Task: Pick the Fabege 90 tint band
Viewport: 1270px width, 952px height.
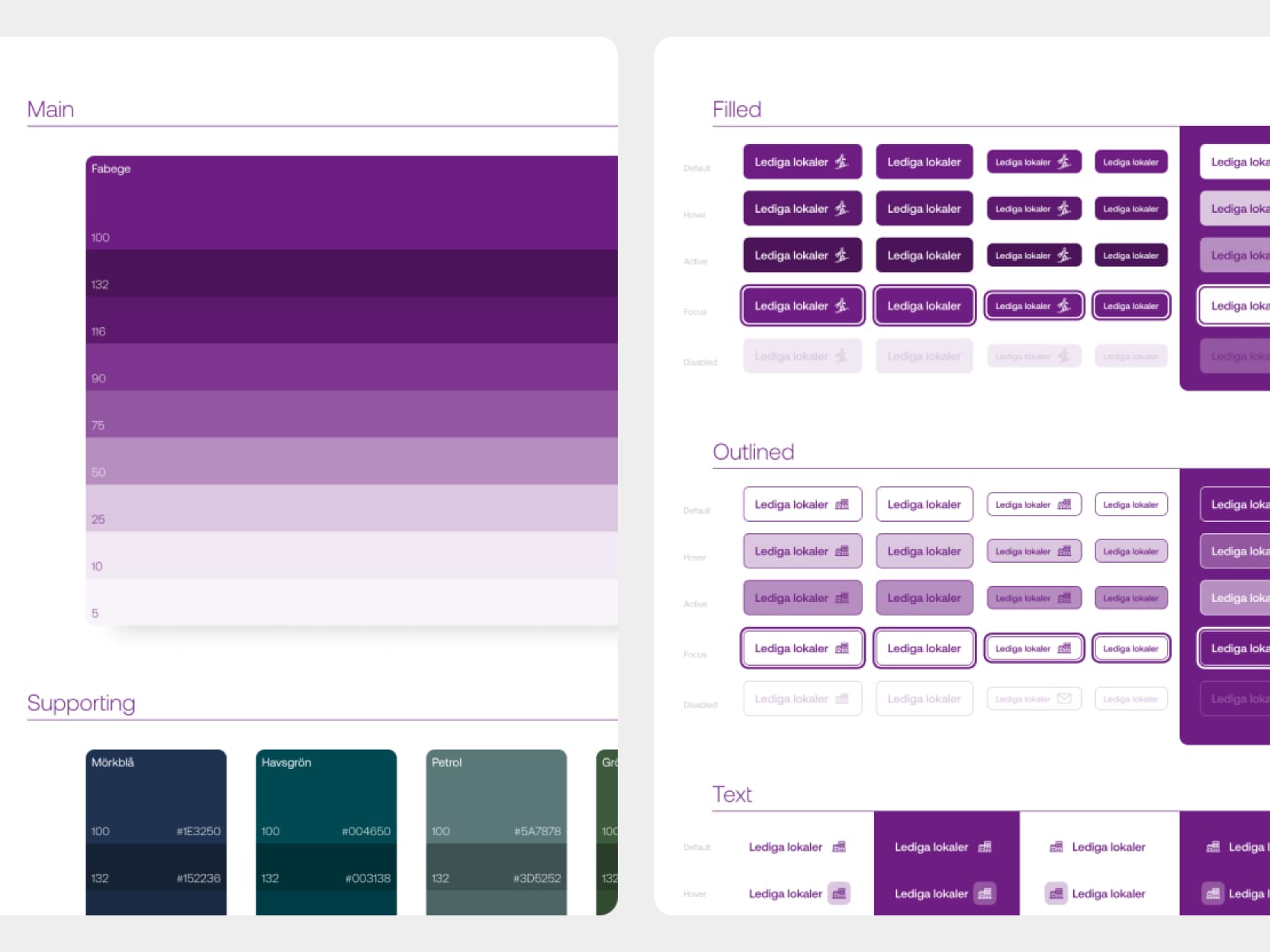Action: coord(352,367)
